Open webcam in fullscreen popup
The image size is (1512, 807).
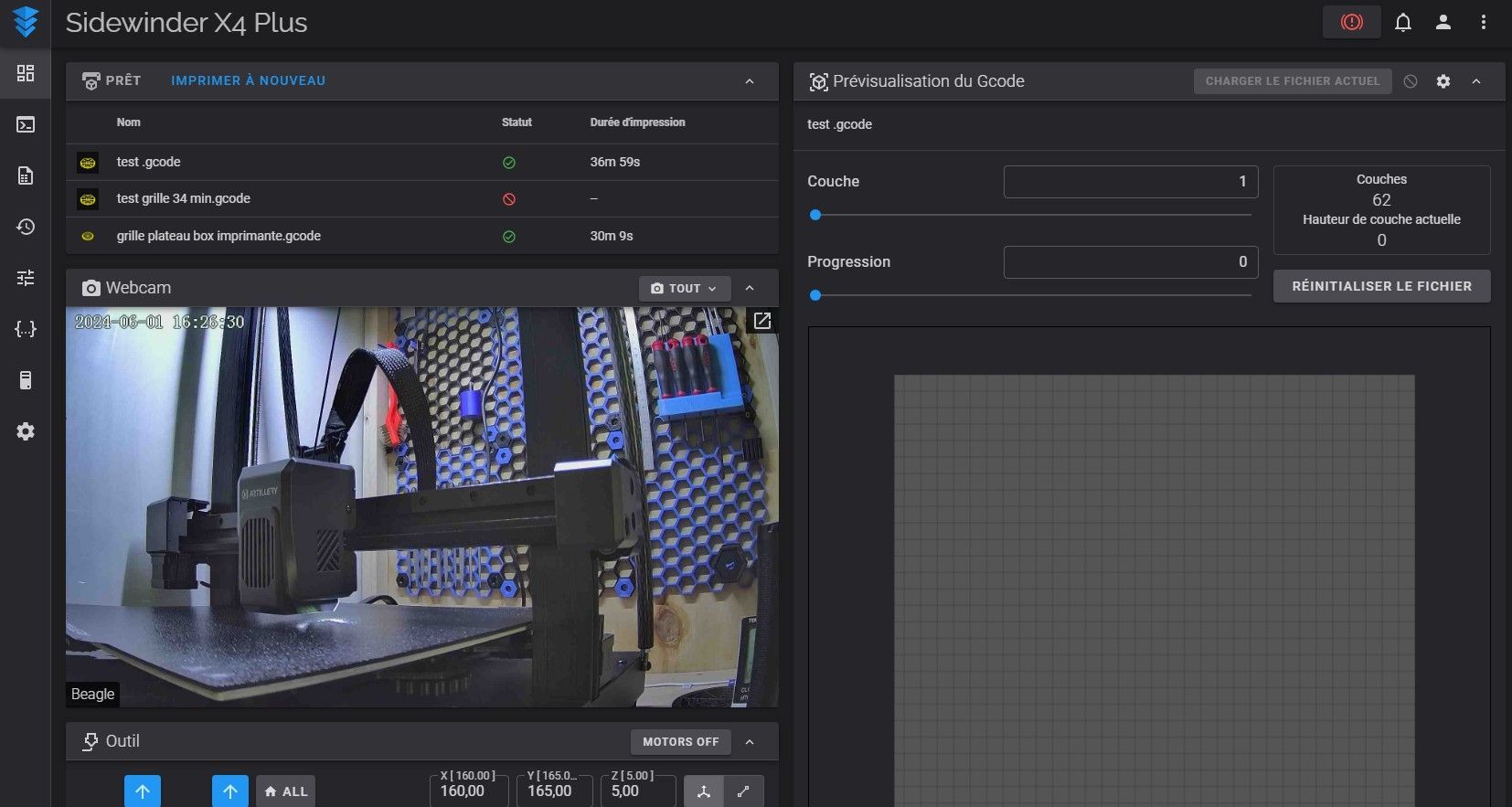click(x=761, y=321)
